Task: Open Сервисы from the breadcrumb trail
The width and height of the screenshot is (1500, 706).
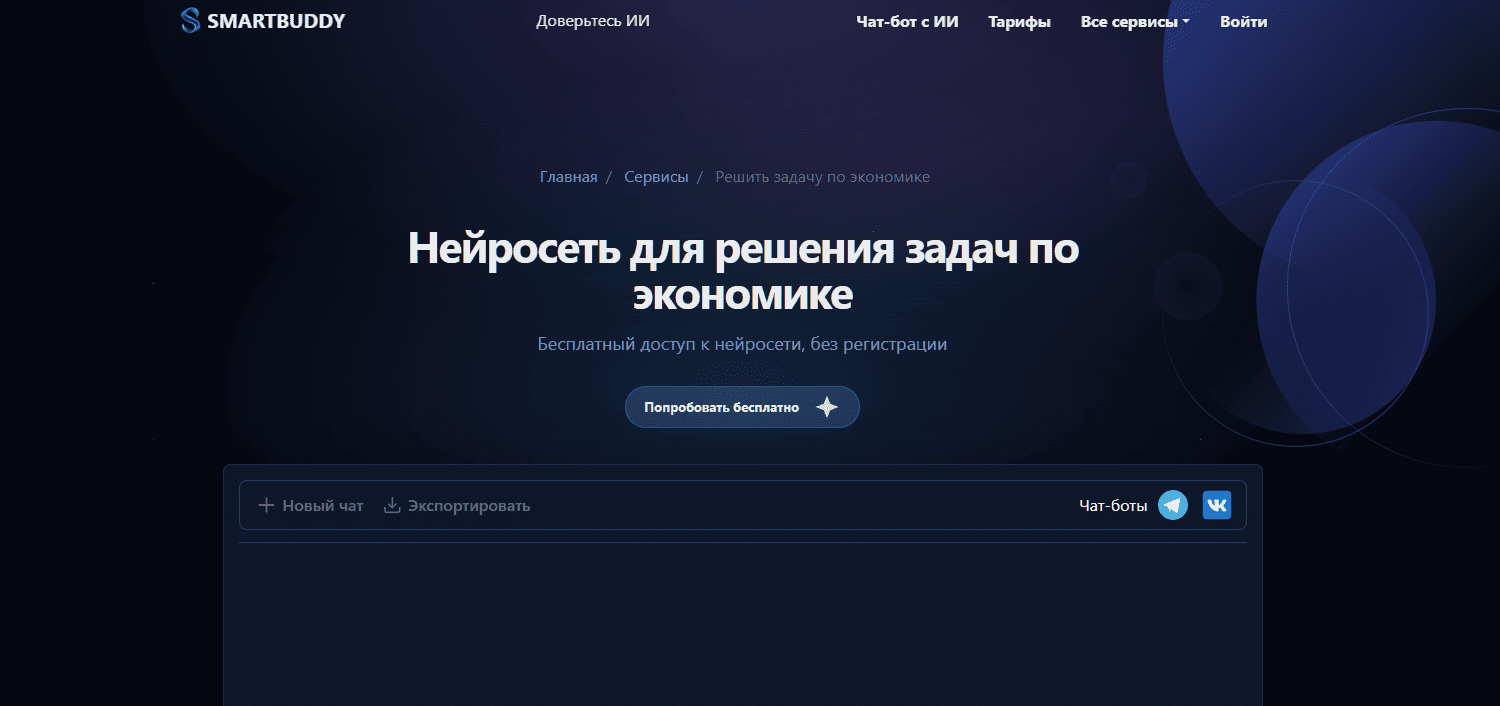Action: pos(656,177)
